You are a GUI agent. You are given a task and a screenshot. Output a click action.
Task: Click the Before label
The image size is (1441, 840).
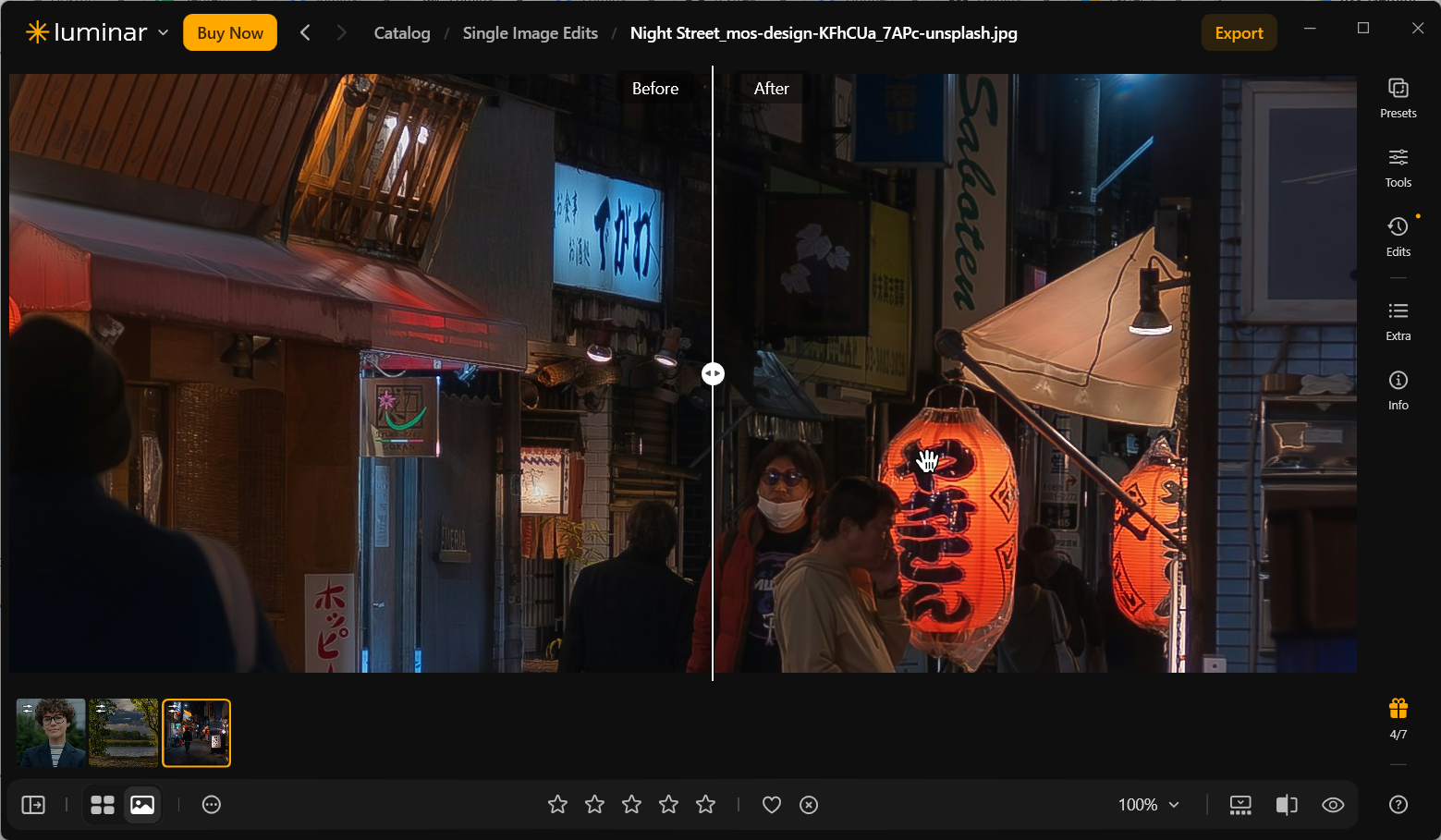[655, 89]
